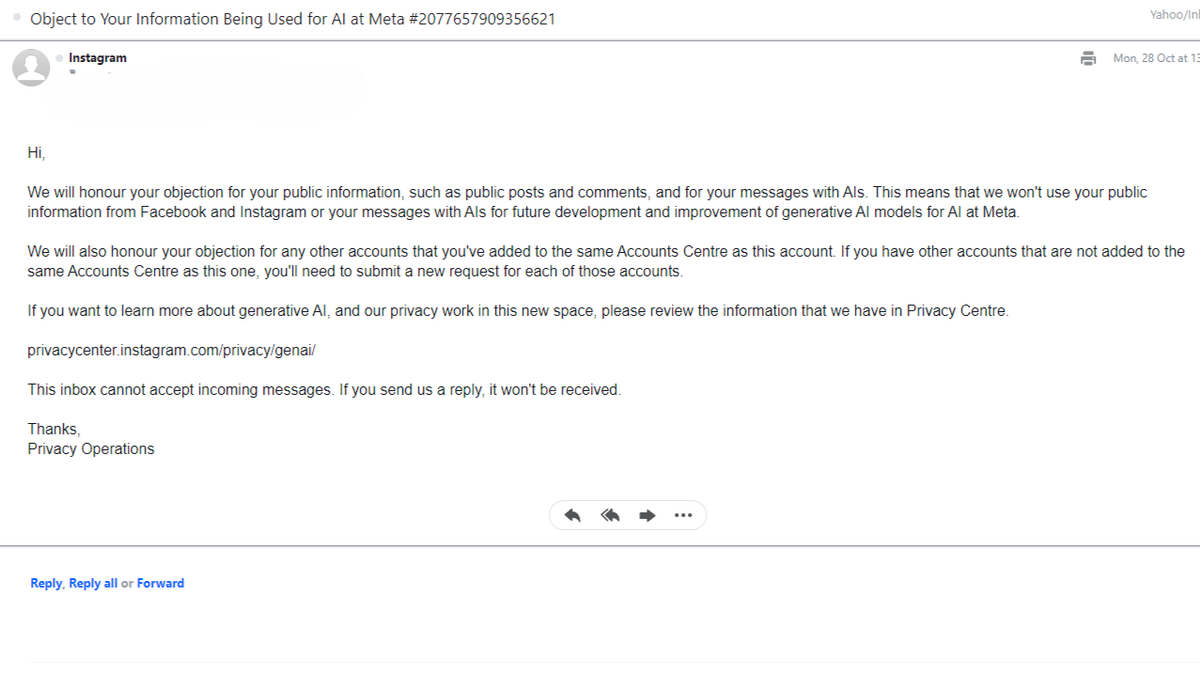
Task: Click the status dot next to Instagram sender
Action: point(60,58)
